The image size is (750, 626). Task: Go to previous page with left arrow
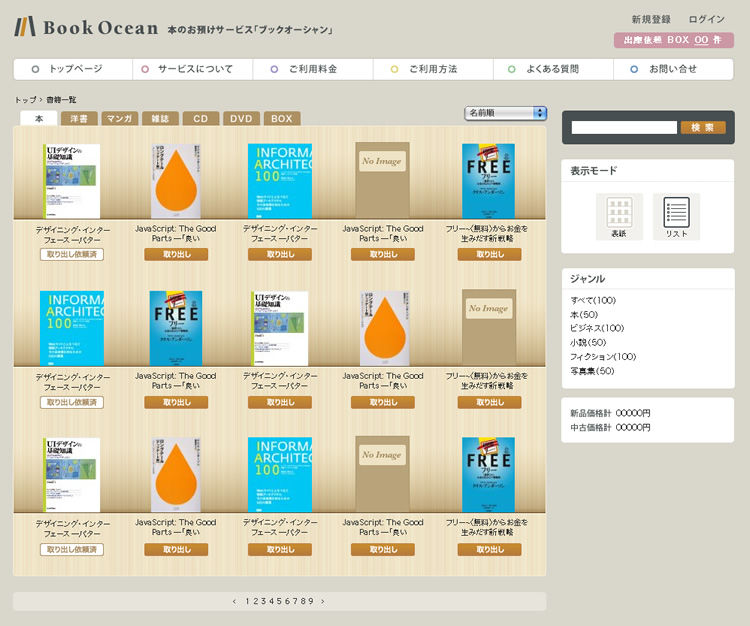pyautogui.click(x=234, y=601)
